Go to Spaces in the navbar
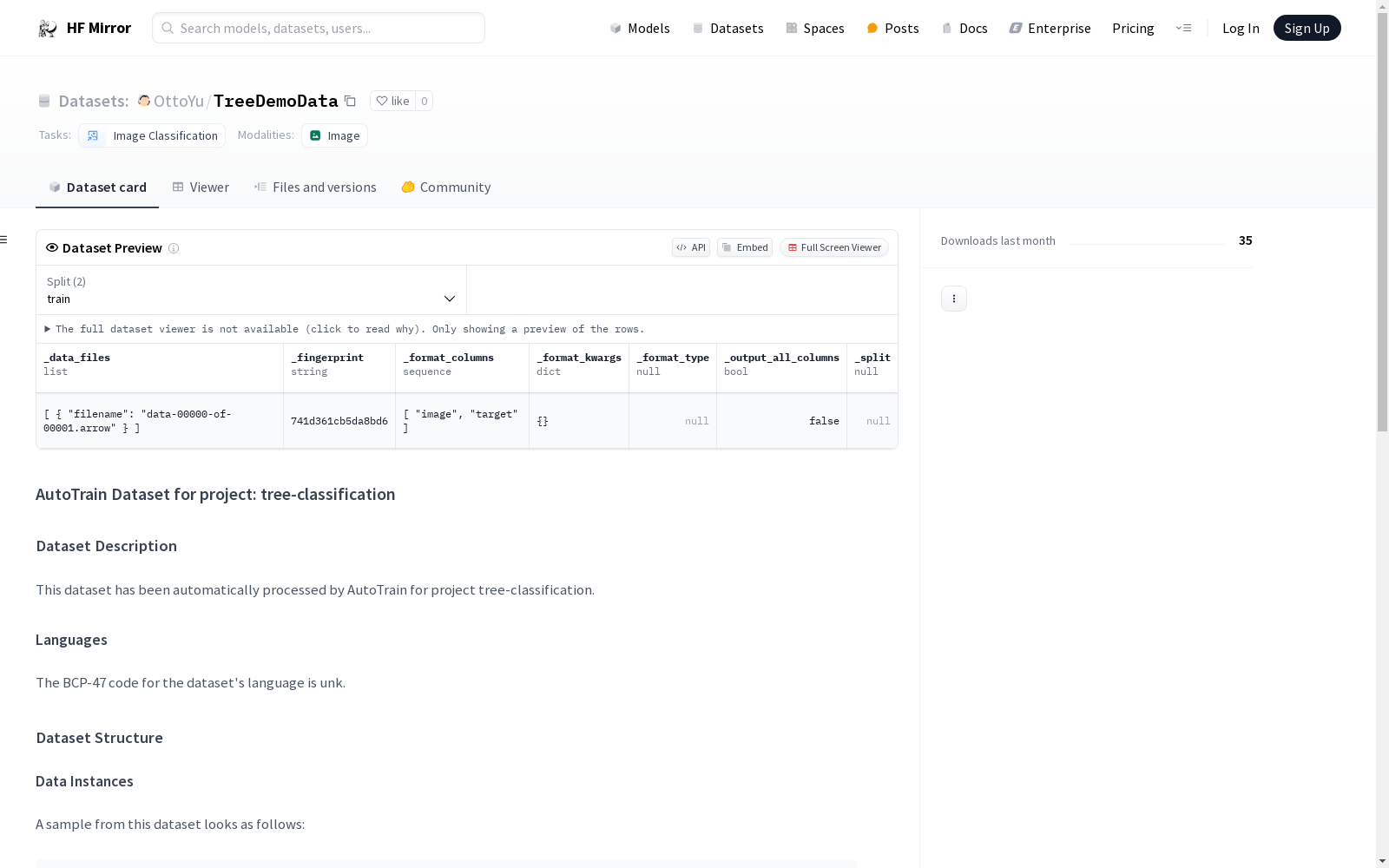1389x868 pixels. coord(815,28)
